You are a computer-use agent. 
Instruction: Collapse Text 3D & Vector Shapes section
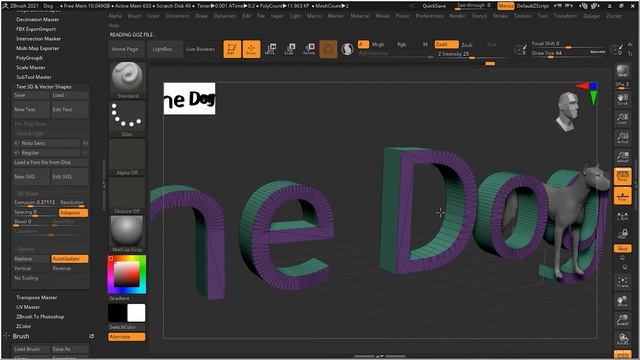(44, 87)
